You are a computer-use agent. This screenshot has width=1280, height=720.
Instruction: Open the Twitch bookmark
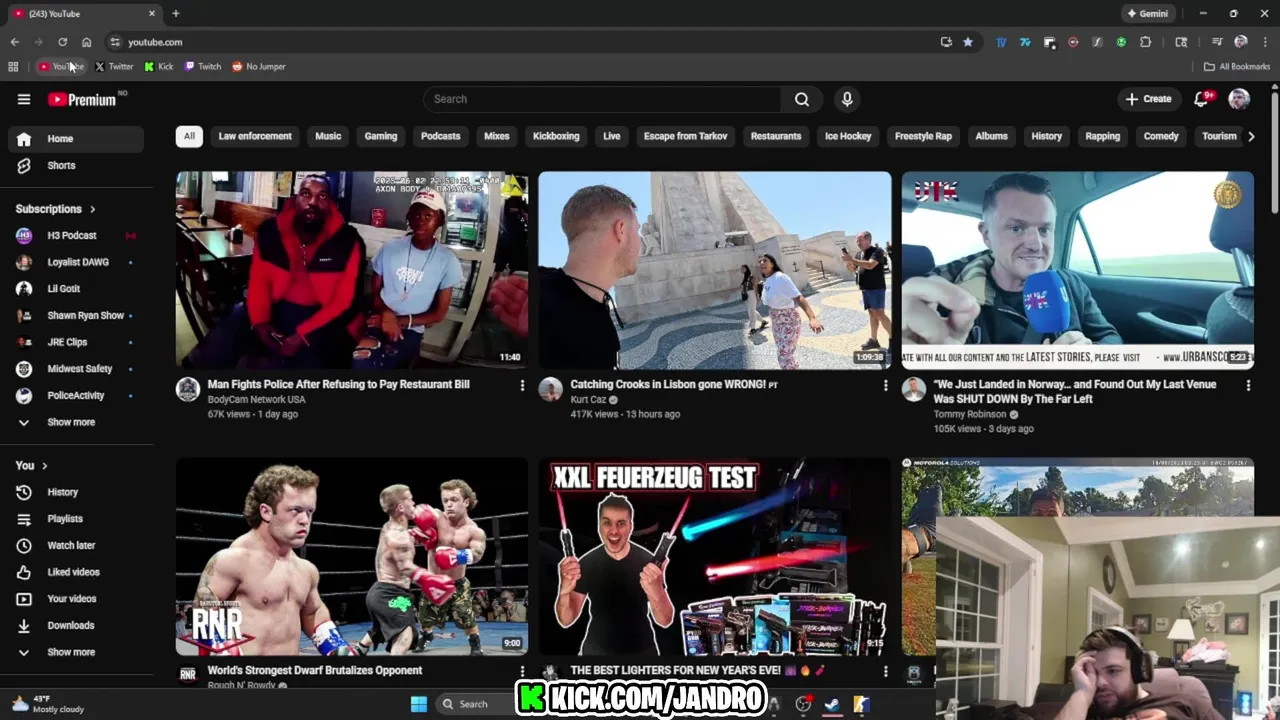(203, 67)
